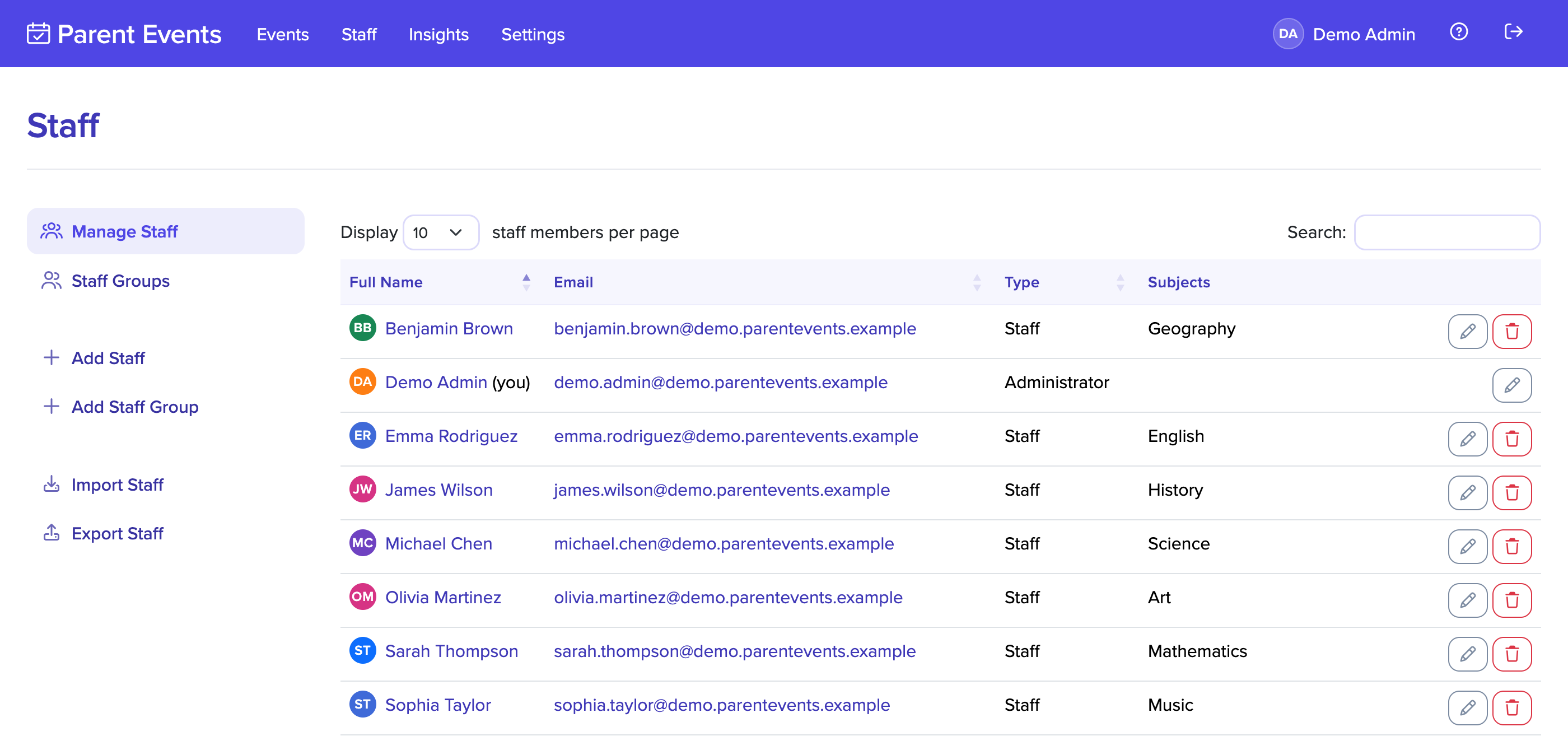Edit Emma Rodriguez with pencil icon

click(x=1467, y=439)
